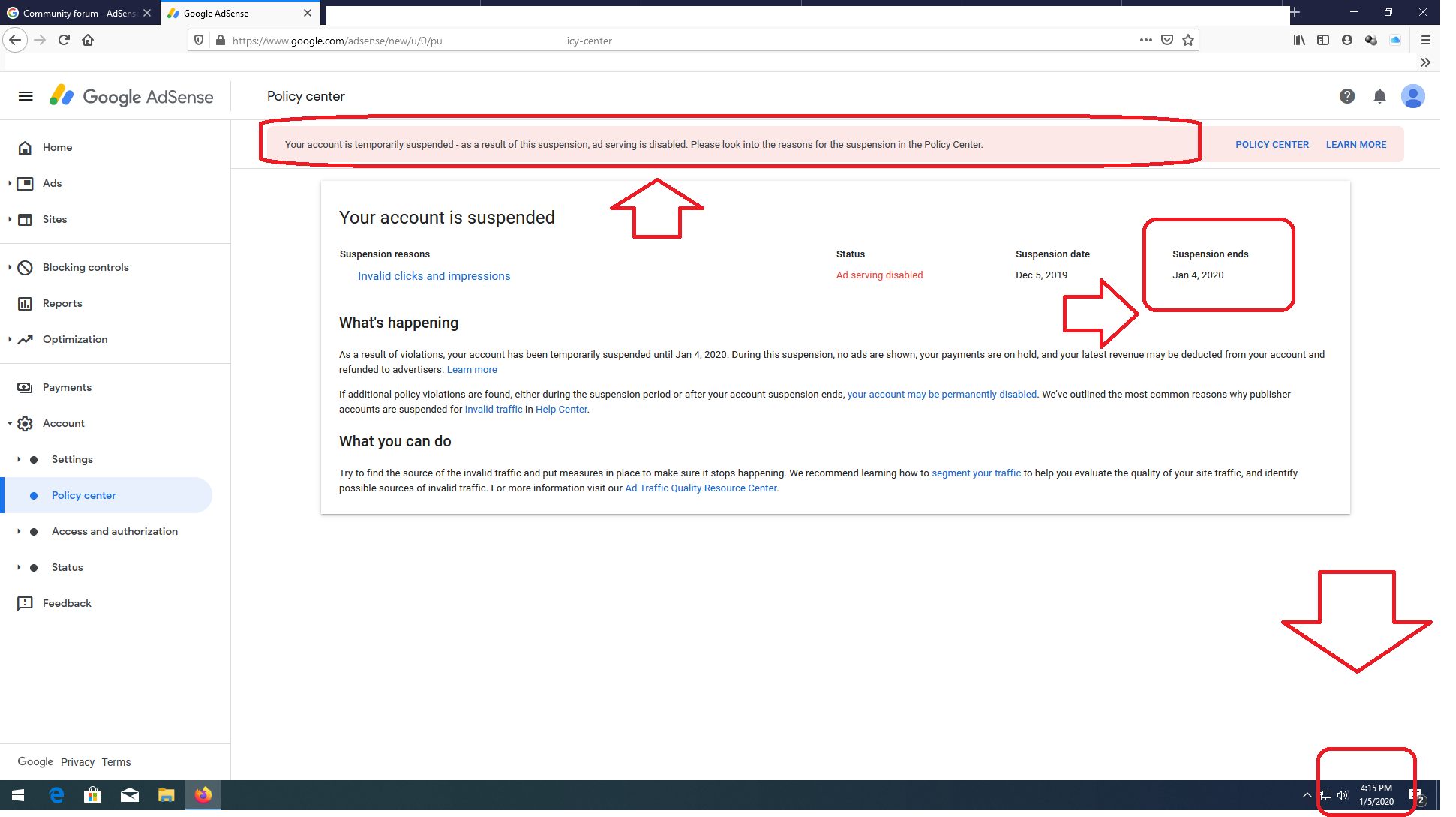Open the Firefox library icon

pyautogui.click(x=1299, y=40)
